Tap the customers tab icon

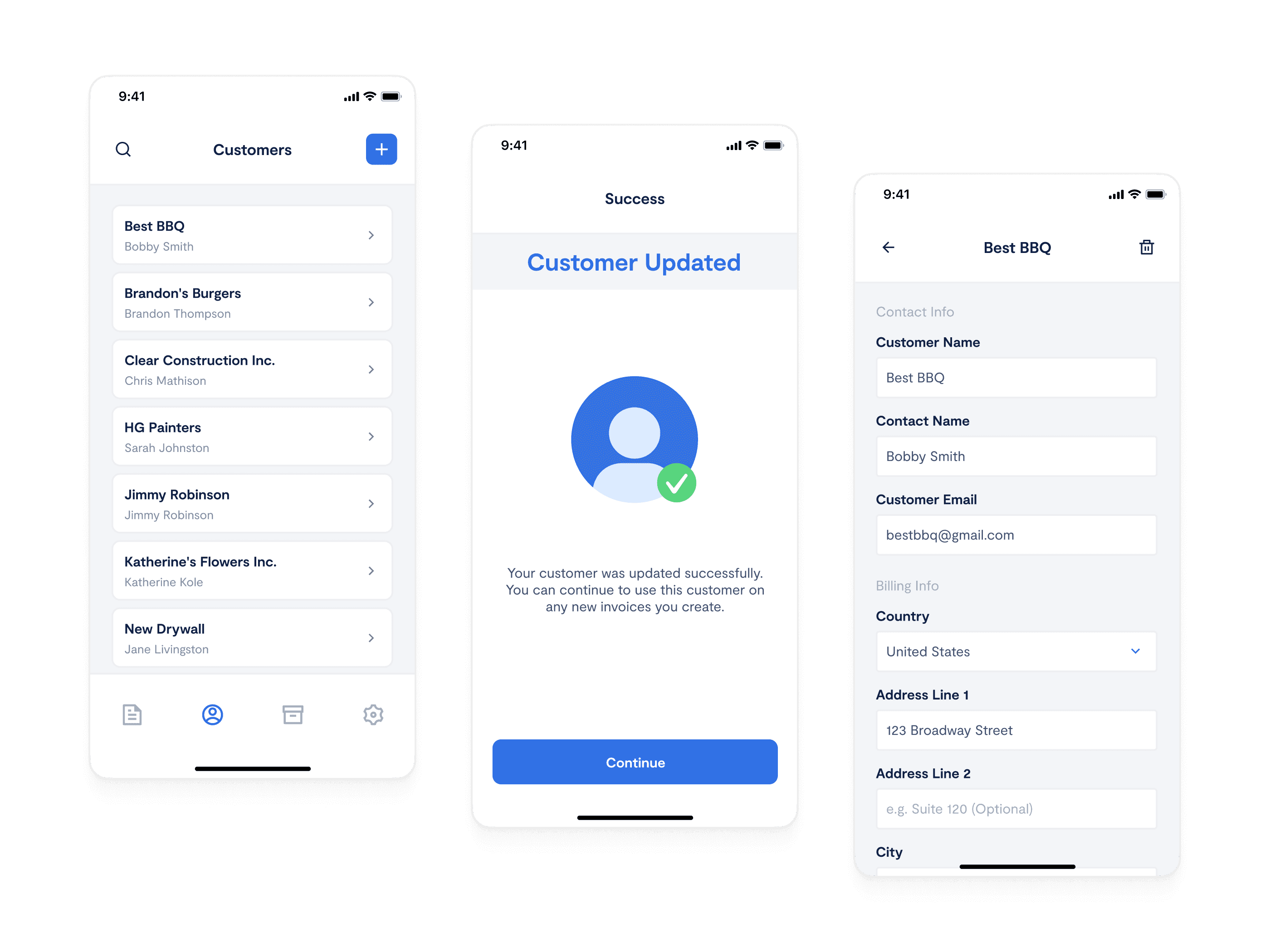pos(213,715)
